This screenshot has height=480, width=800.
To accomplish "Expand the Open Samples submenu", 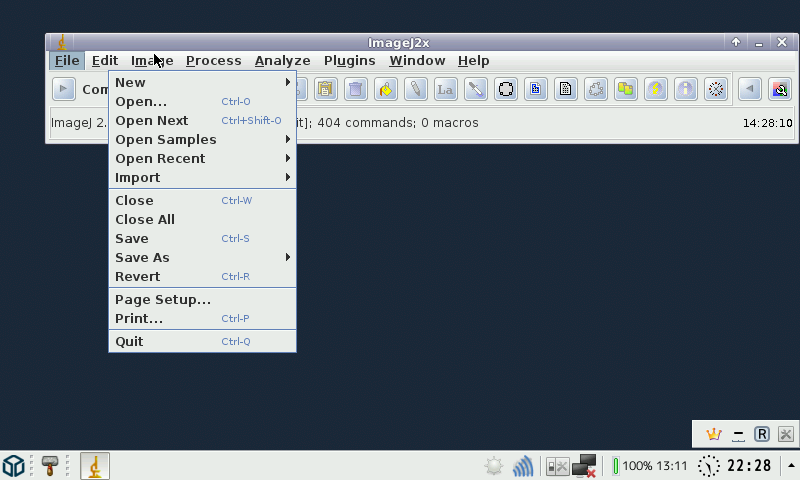I will click(x=203, y=140).
